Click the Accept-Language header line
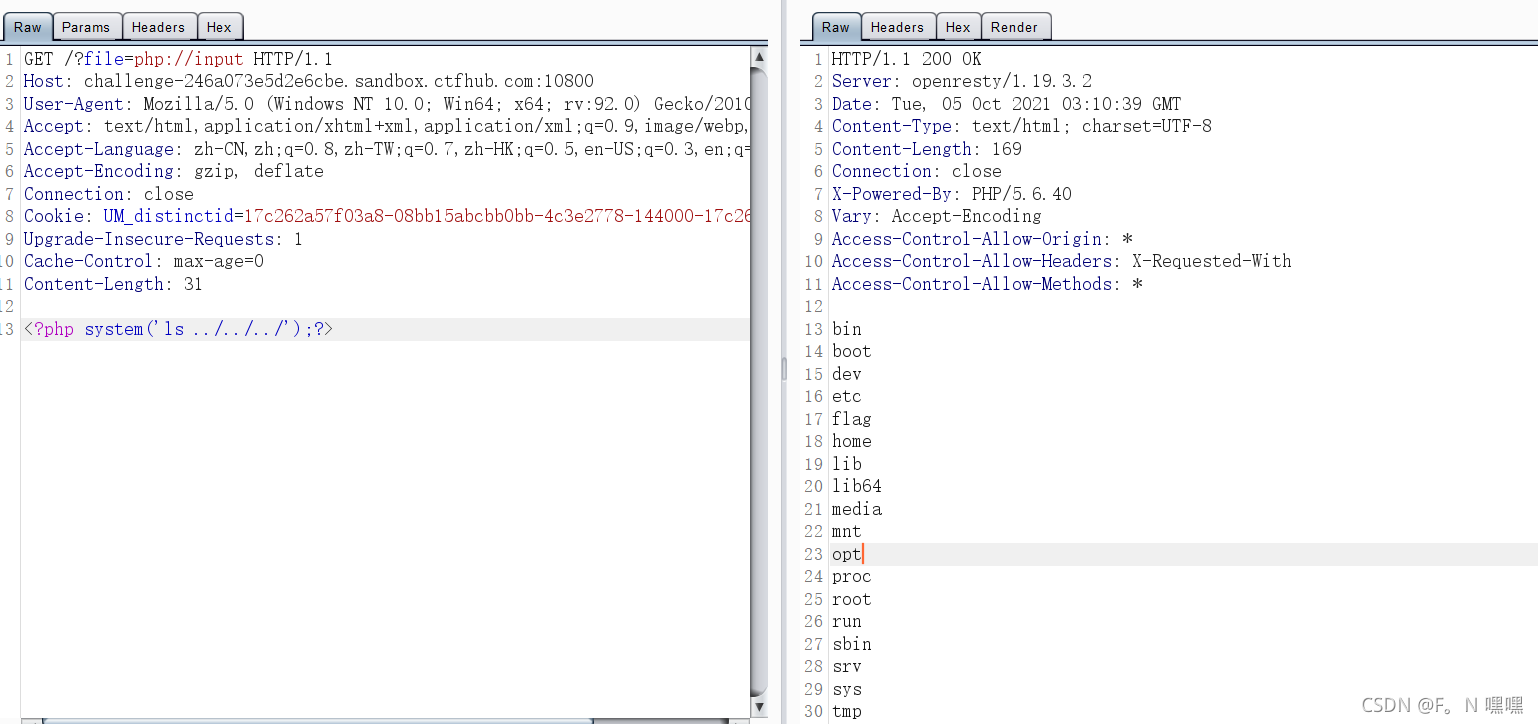 click(387, 149)
